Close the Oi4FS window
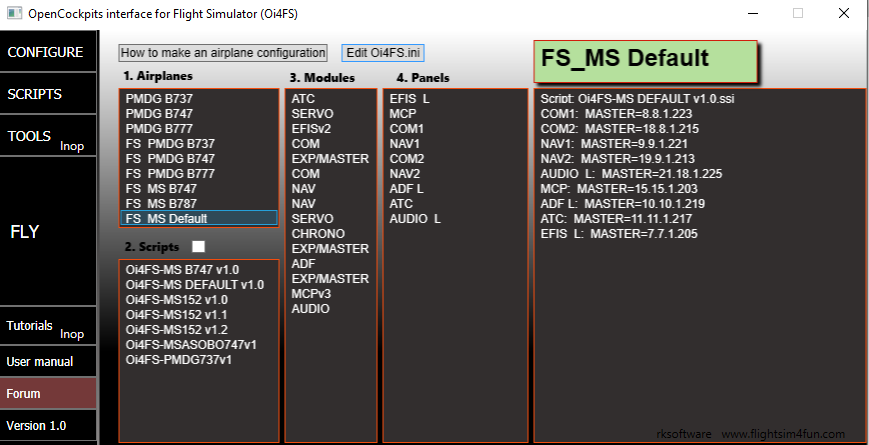This screenshot has height=445, width=869. coord(844,13)
